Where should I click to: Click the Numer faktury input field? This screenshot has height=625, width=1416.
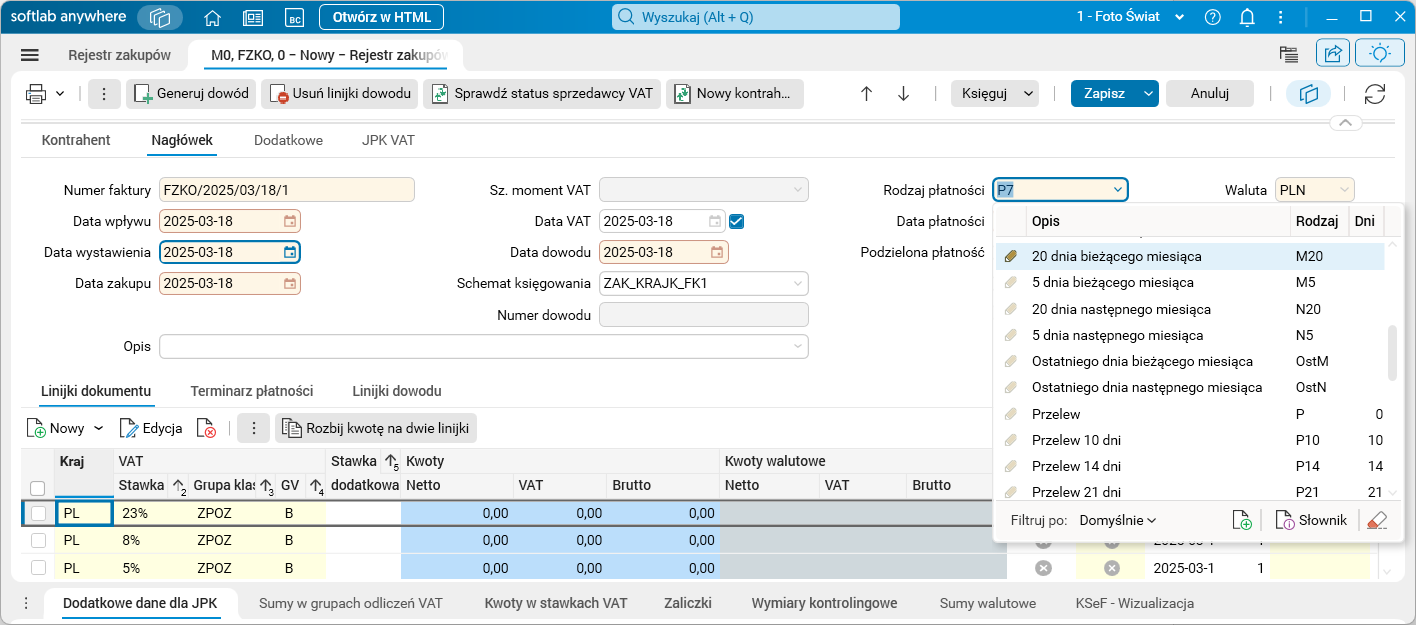(286, 190)
